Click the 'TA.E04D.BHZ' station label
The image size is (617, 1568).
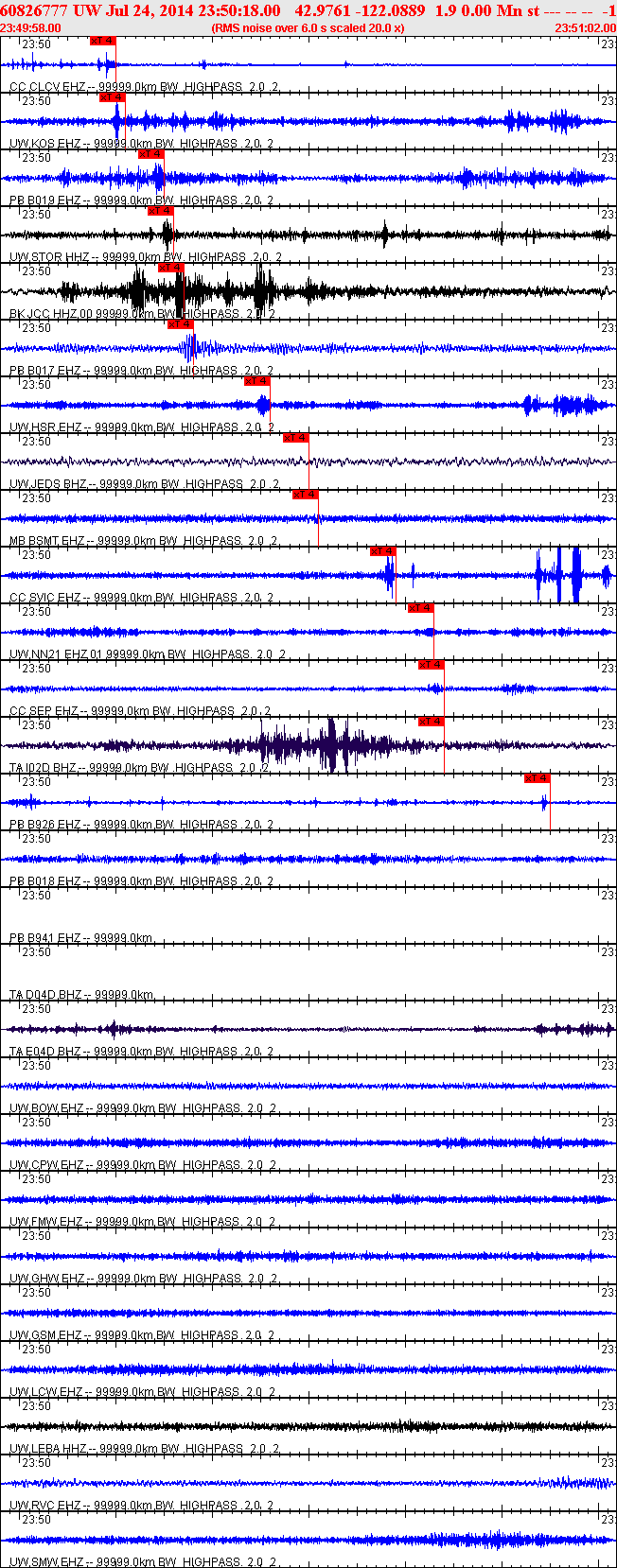[44, 1052]
